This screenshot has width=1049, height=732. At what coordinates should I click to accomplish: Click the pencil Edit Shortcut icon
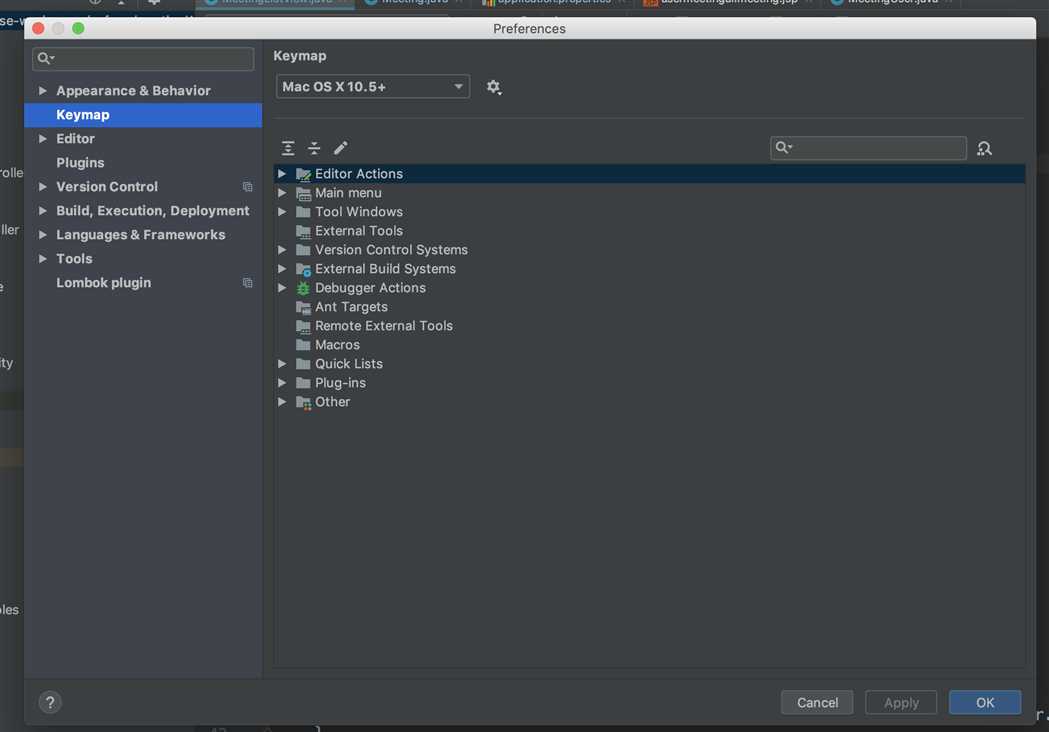click(x=341, y=148)
